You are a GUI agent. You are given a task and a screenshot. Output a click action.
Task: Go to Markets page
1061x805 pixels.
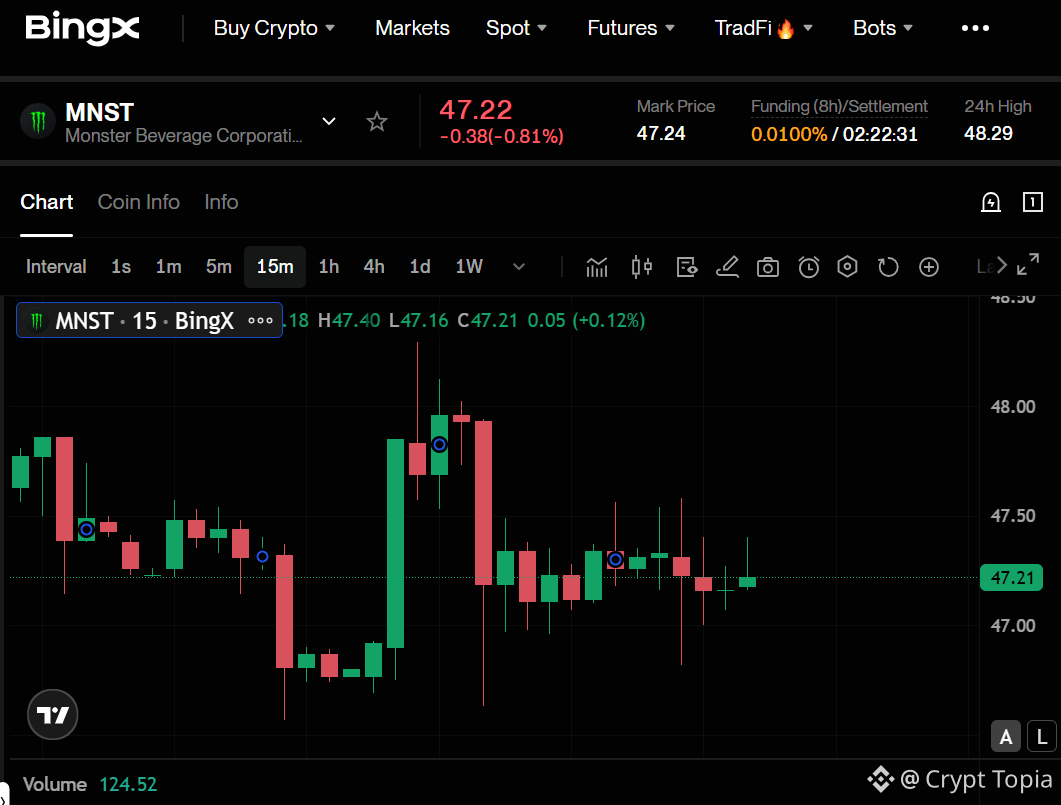click(x=412, y=28)
